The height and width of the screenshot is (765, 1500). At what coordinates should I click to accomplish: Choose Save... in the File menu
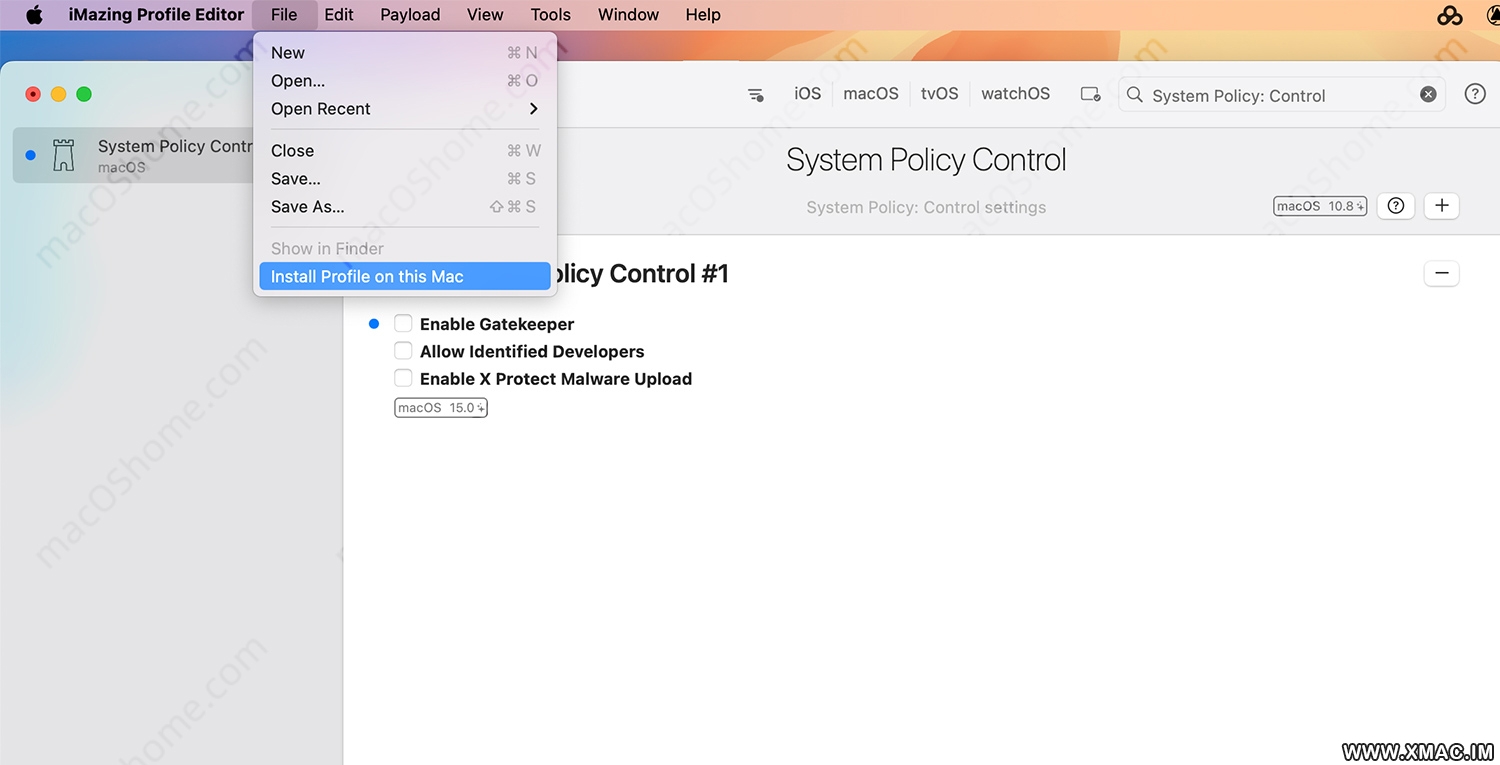point(404,179)
